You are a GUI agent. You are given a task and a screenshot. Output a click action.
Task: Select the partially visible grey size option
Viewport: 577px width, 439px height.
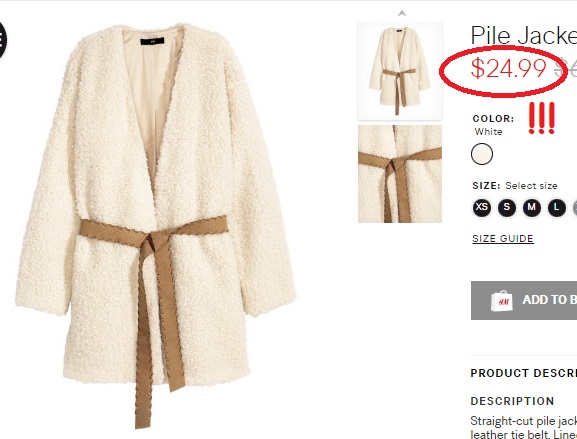coord(575,208)
